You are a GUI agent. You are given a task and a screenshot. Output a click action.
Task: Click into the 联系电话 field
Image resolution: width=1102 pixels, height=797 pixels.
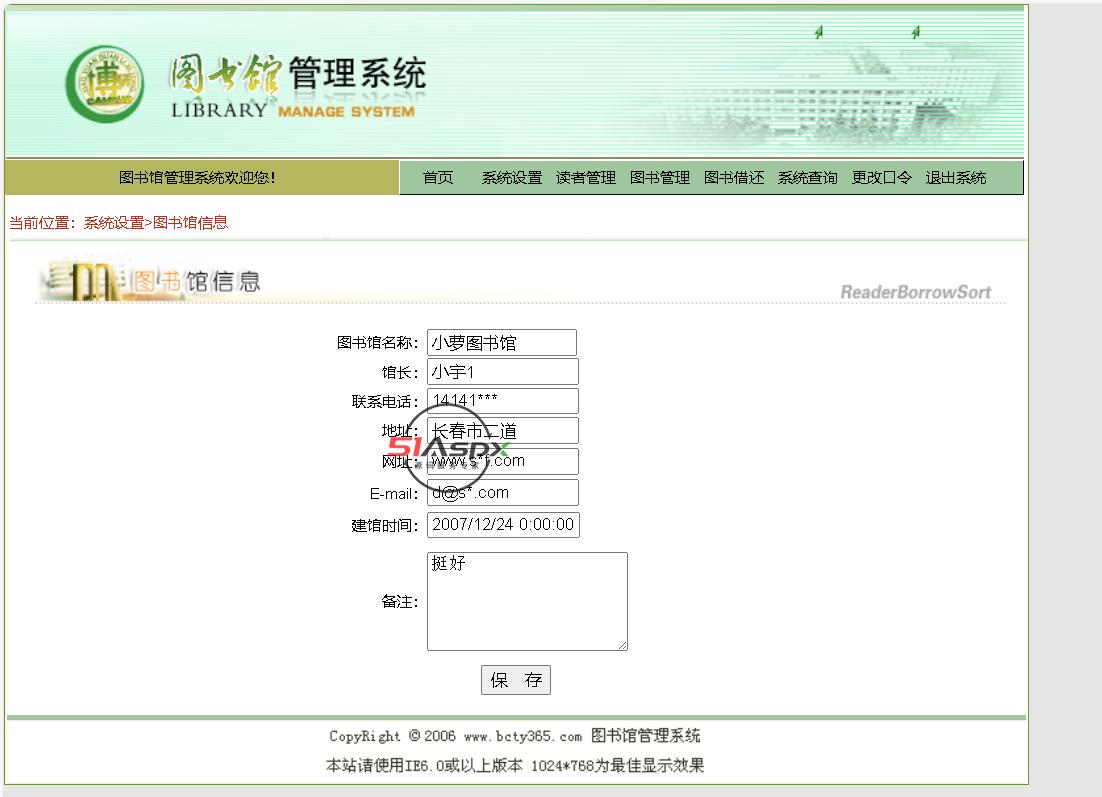pyautogui.click(x=503, y=401)
